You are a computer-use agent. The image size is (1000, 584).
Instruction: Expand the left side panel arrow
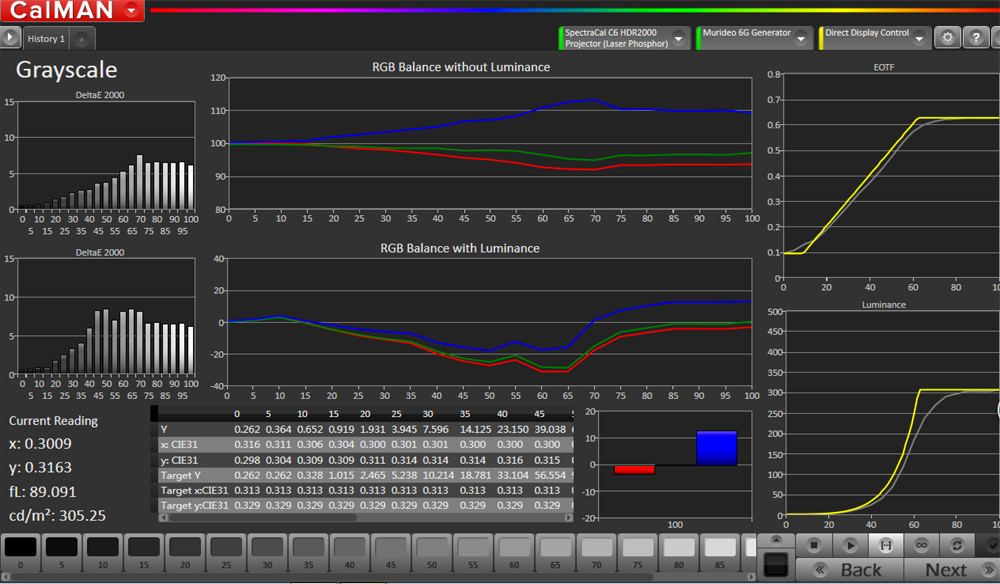point(11,38)
